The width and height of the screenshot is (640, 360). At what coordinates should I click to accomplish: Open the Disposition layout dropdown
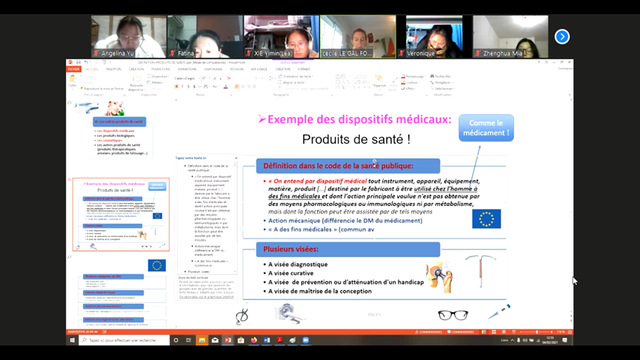pos(158,76)
